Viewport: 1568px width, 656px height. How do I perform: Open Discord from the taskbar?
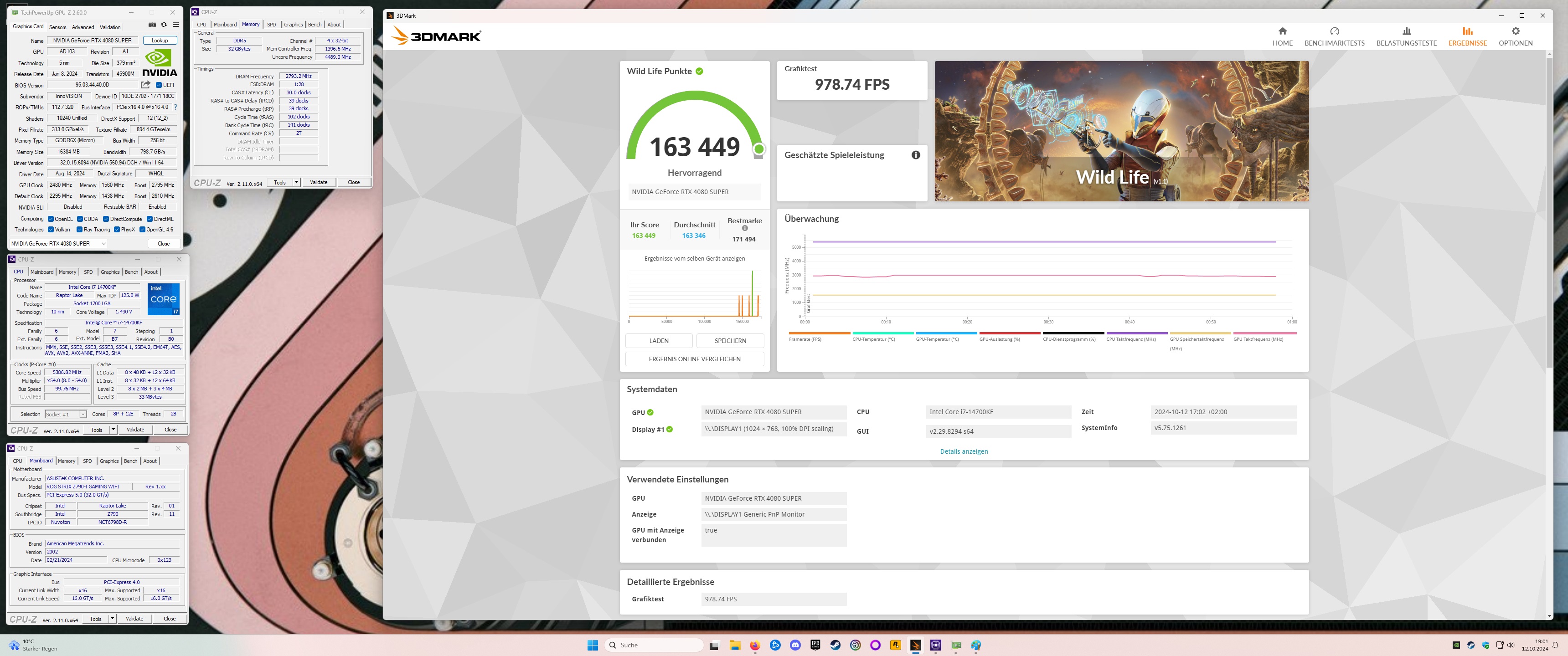[795, 645]
